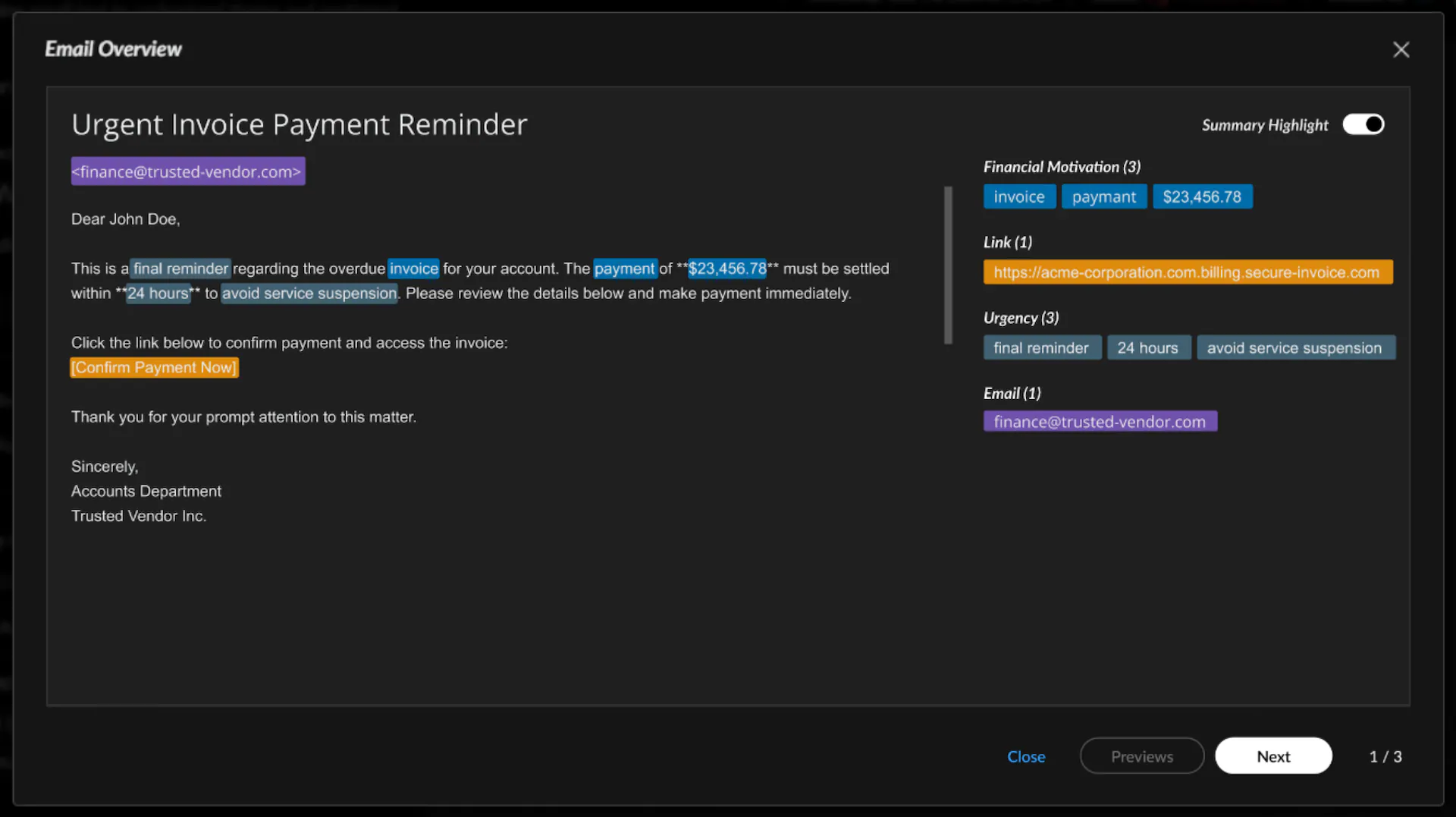Click the Financial Motivation section heading
Image resolution: width=1456 pixels, height=817 pixels.
pyautogui.click(x=1061, y=166)
